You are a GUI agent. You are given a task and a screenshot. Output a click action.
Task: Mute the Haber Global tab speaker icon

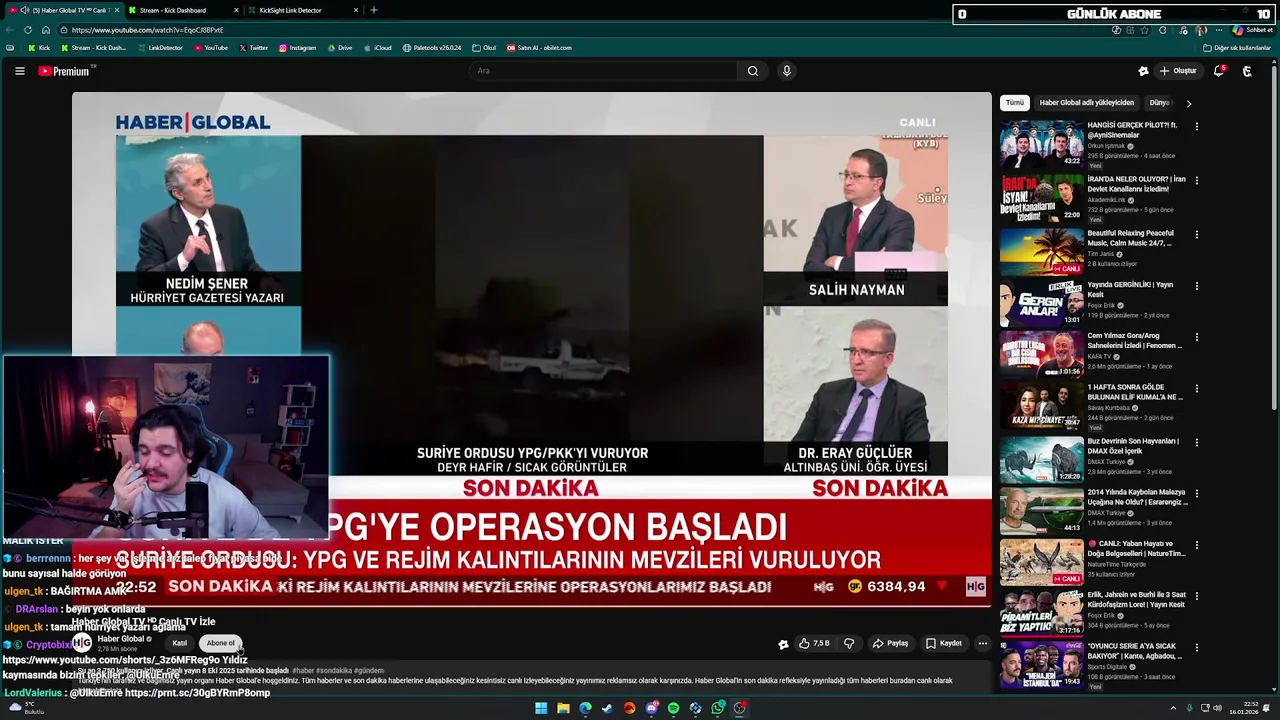(x=24, y=10)
